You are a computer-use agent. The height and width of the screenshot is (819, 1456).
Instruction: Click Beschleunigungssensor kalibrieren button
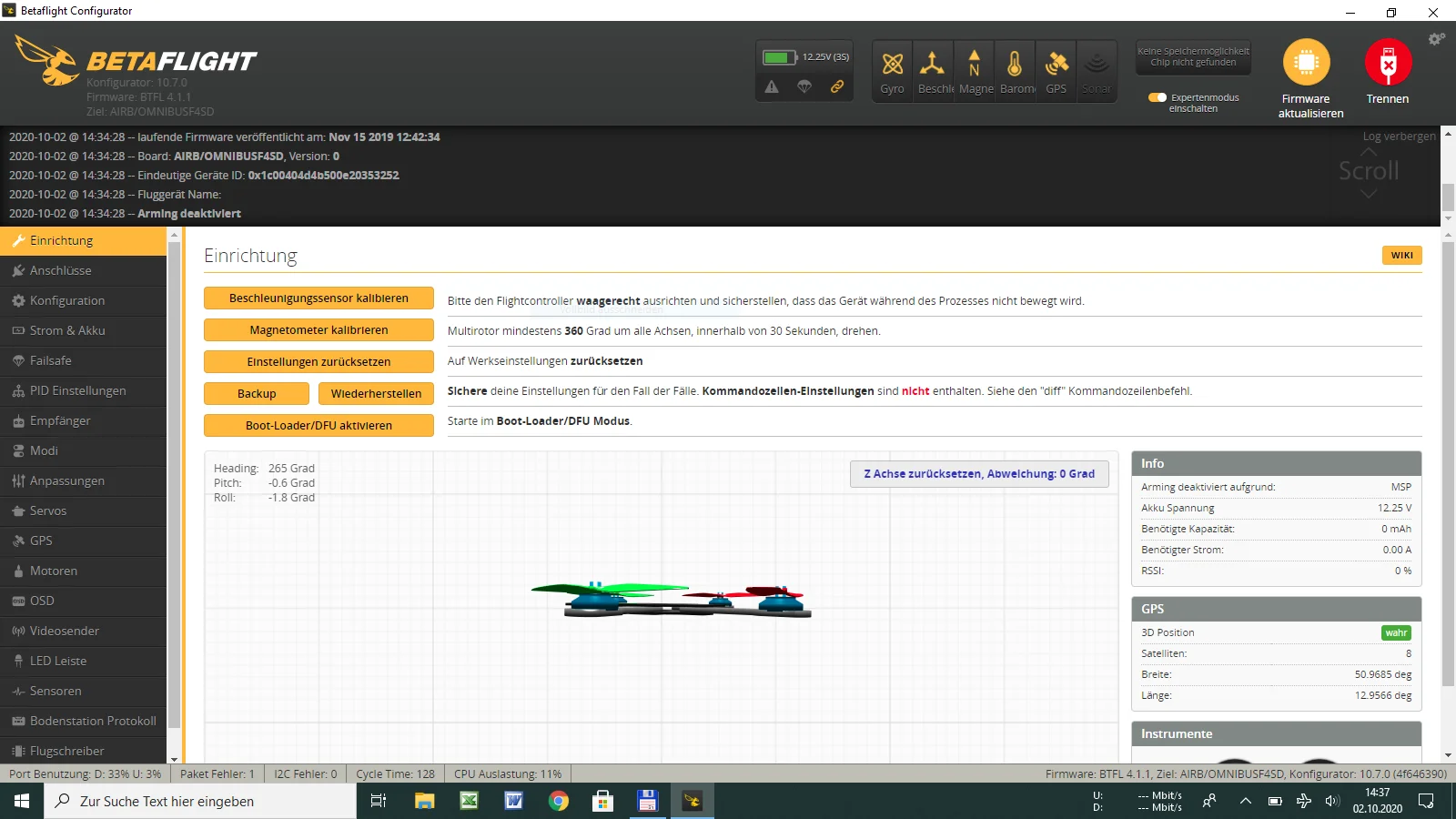coord(318,298)
